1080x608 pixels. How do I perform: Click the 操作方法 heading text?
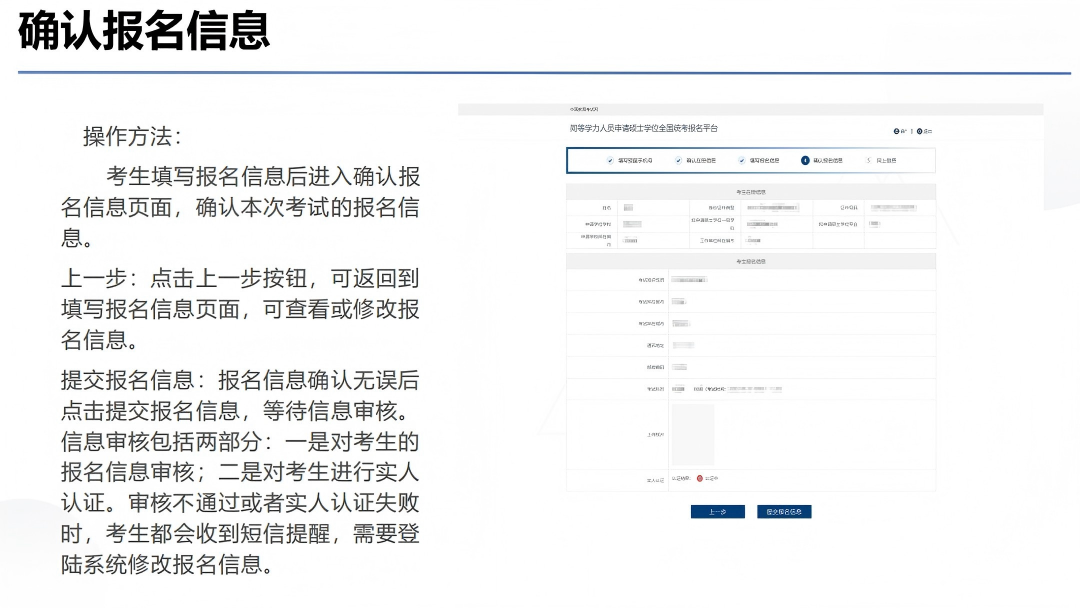coord(132,137)
